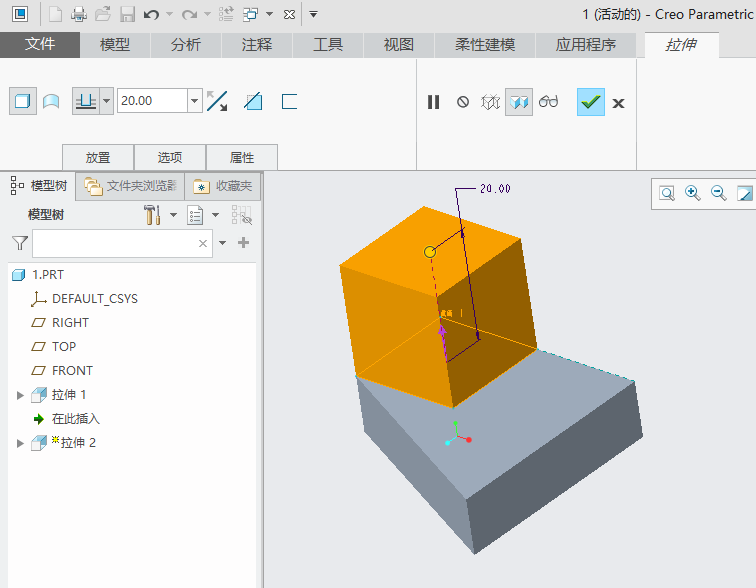Viewport: 756px width, 588px height.
Task: Open the depth type dropdown arrow
Action: point(106,101)
